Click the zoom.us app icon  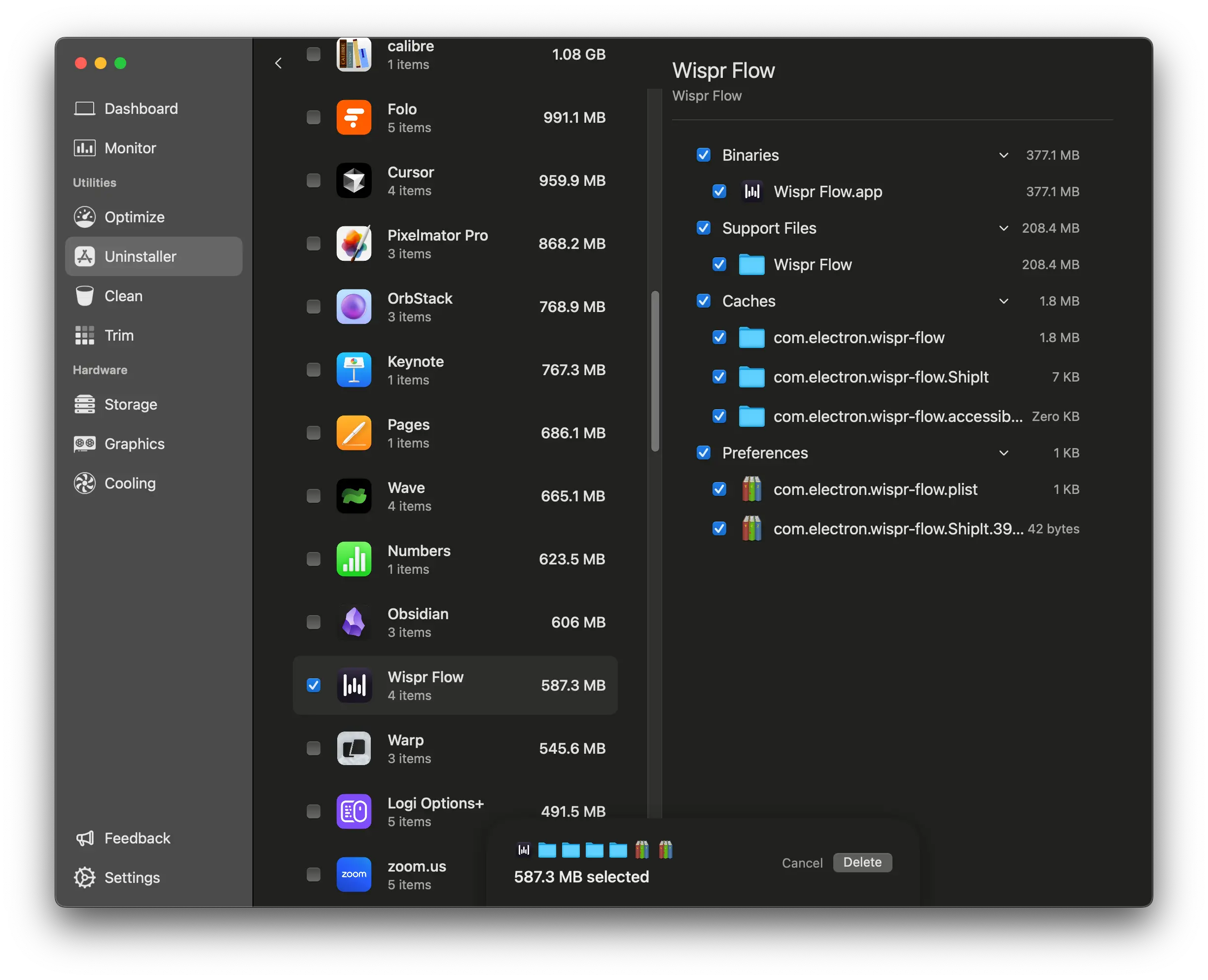pos(354,875)
